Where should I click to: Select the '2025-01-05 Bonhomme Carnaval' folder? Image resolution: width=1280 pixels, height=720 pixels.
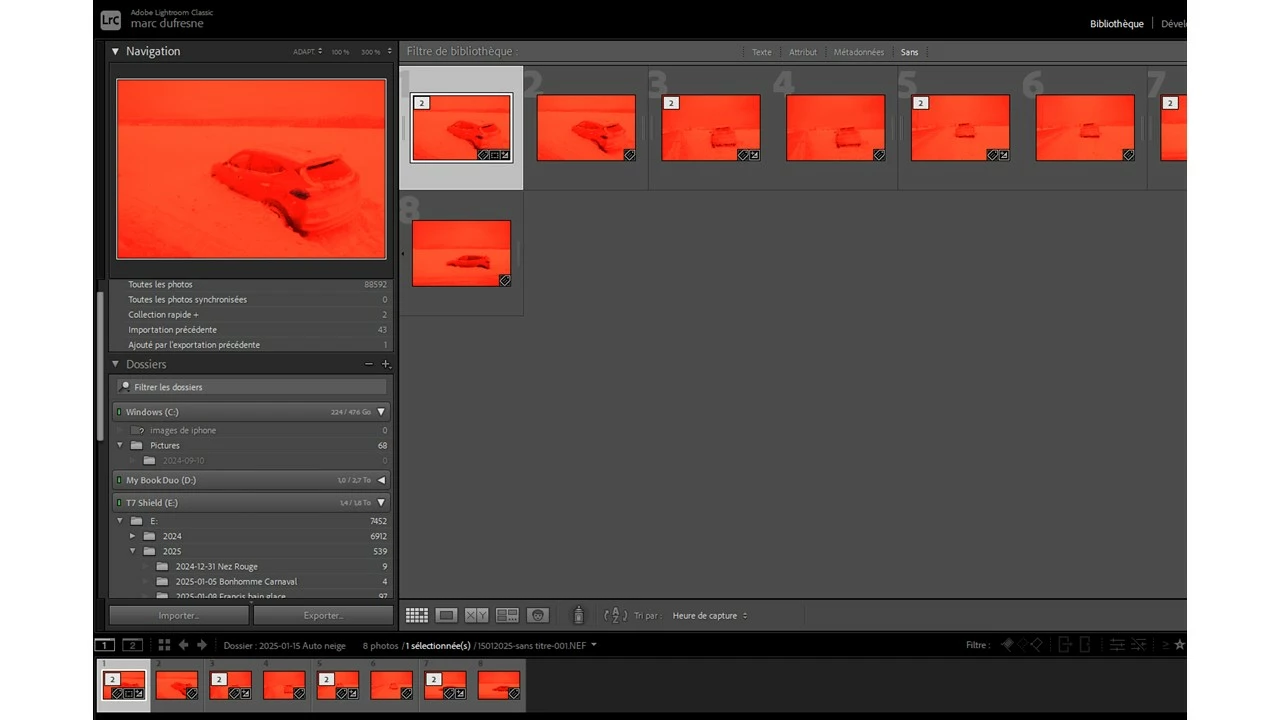236,581
